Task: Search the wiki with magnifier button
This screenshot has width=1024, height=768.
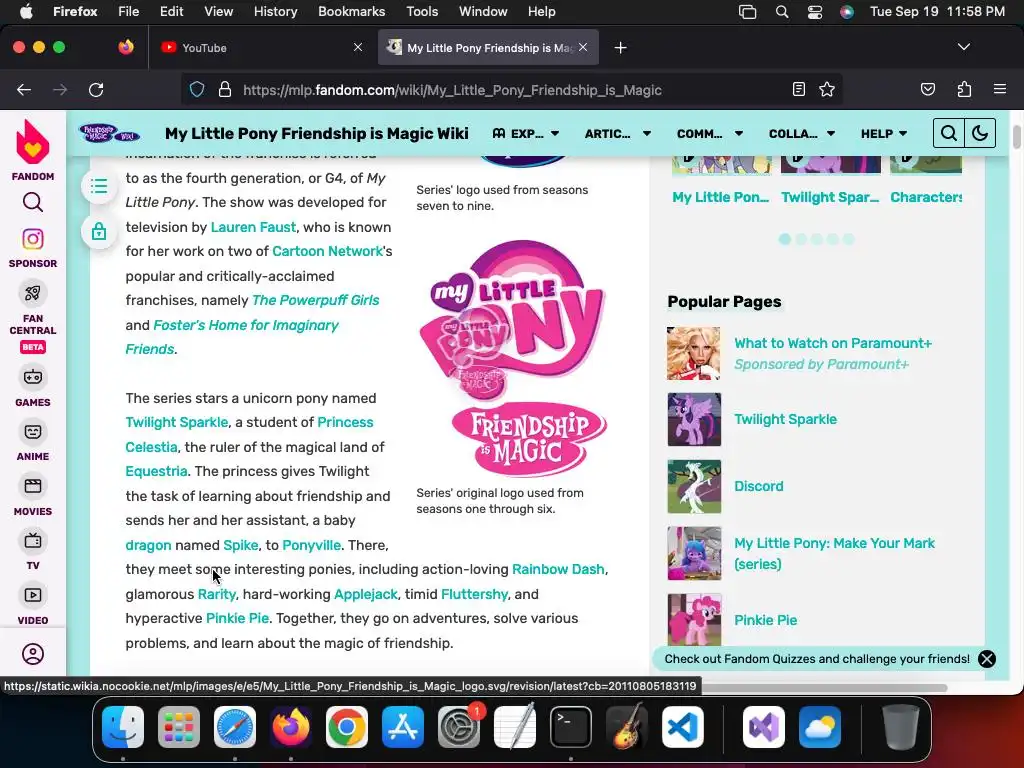Action: pyautogui.click(x=949, y=133)
